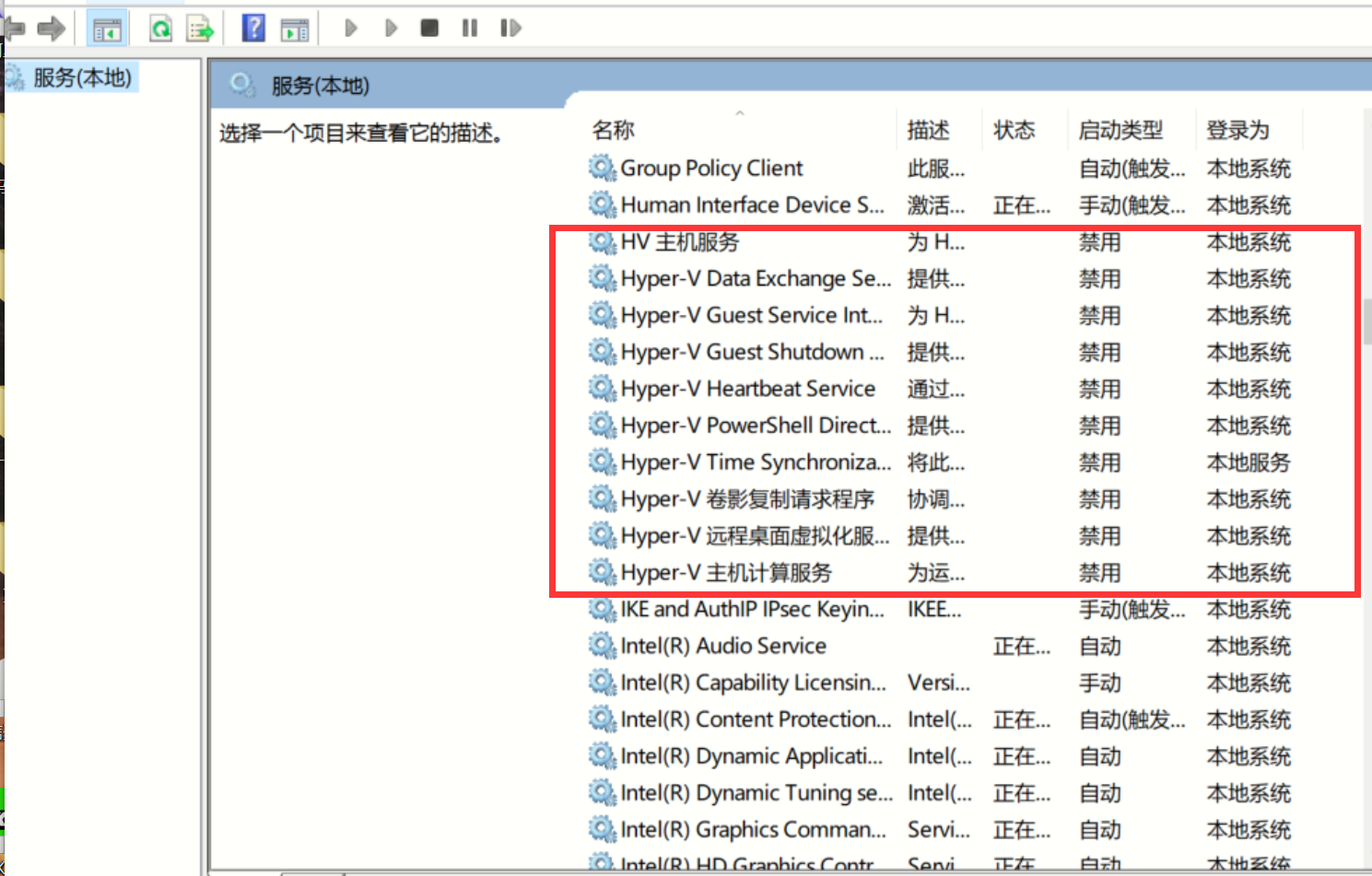Click 本地系统 login of HV 主机服务 row
This screenshot has width=1372, height=876.
[1249, 242]
